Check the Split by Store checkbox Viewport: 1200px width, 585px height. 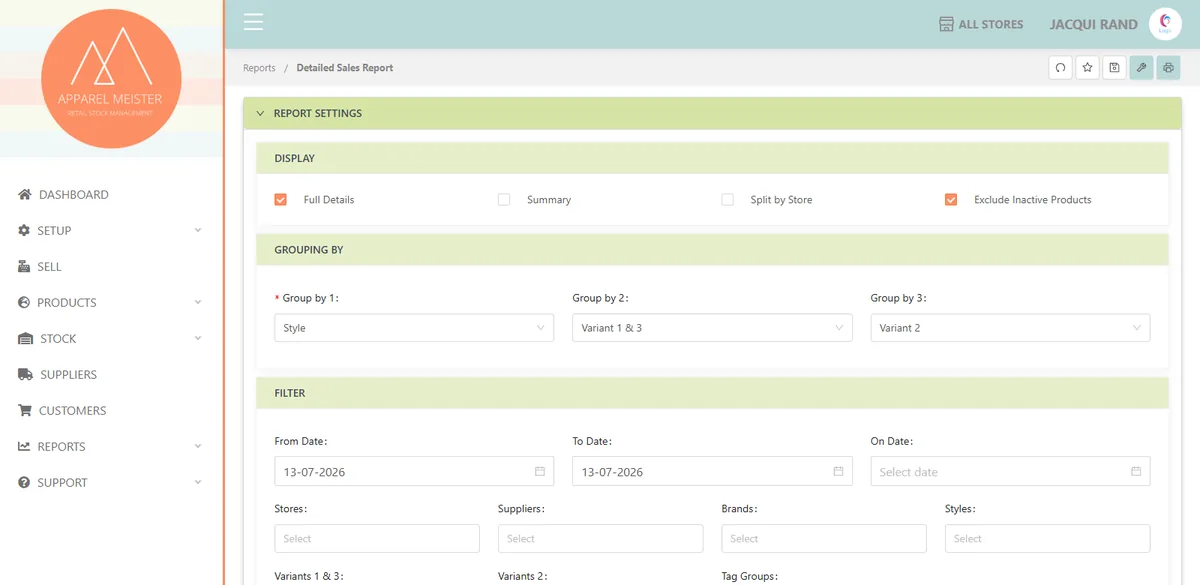coord(727,200)
